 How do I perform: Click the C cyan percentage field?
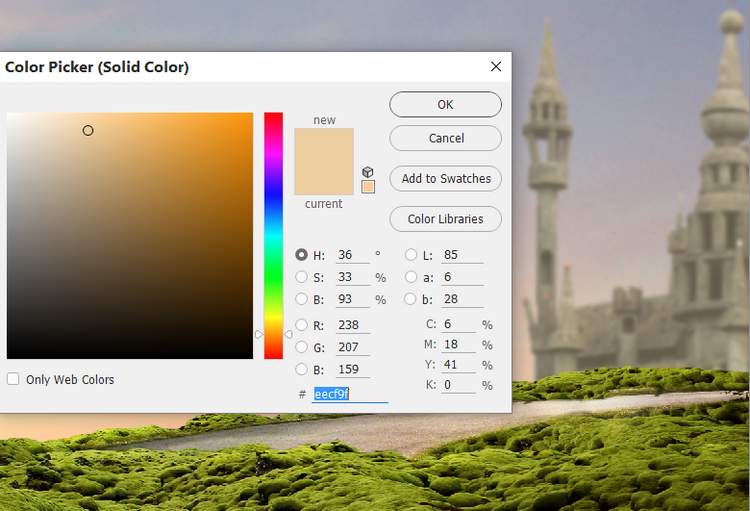tap(462, 325)
